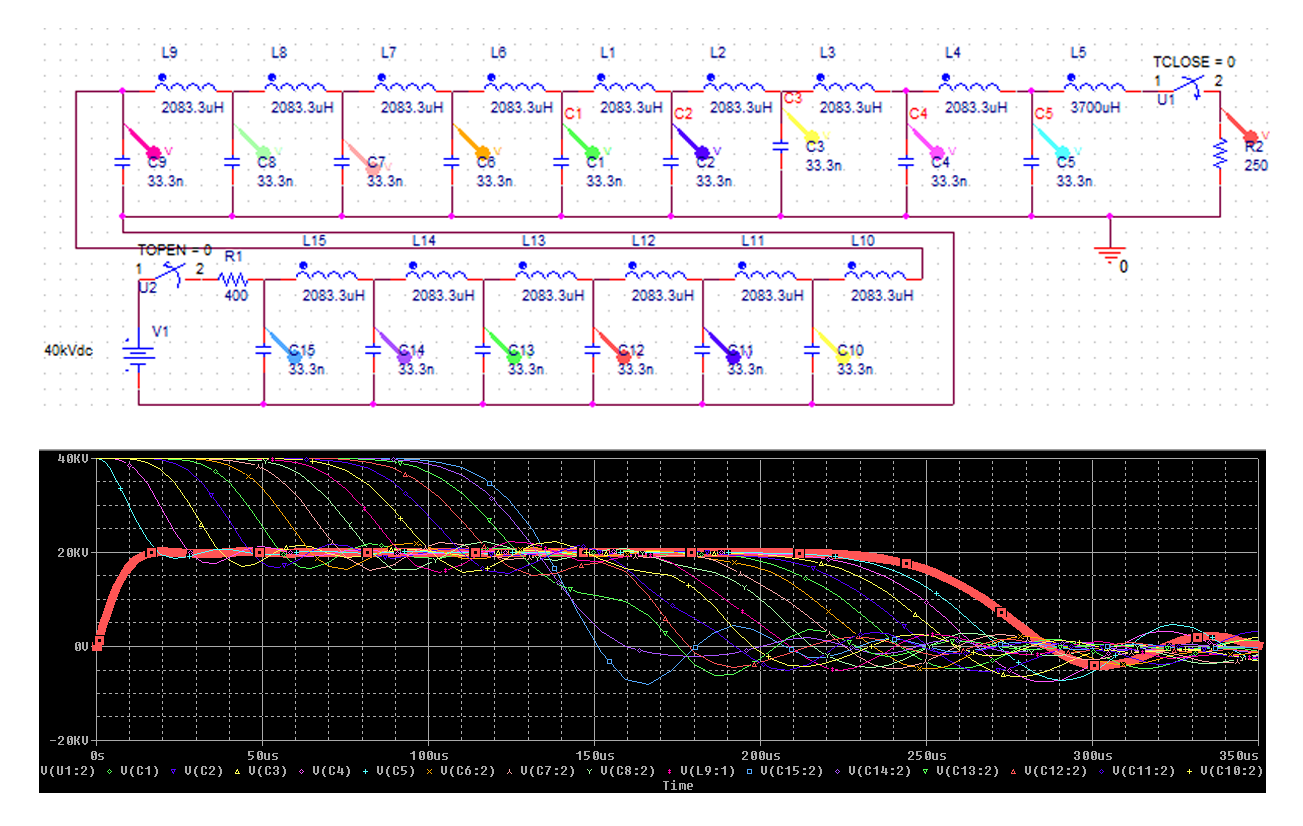
Task: Select switch U1 with TCLOSE
Action: (x=1187, y=88)
